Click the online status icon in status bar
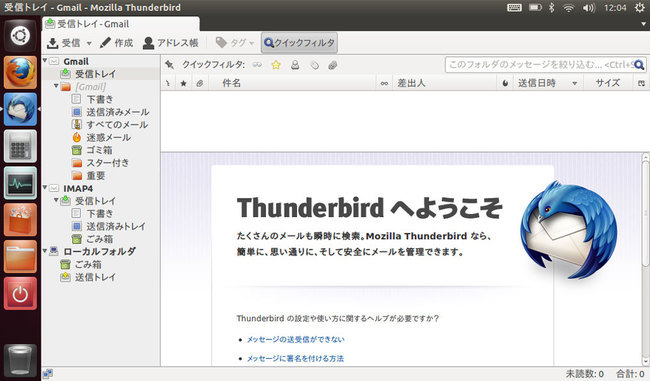This screenshot has height=381, width=650. pos(48,374)
